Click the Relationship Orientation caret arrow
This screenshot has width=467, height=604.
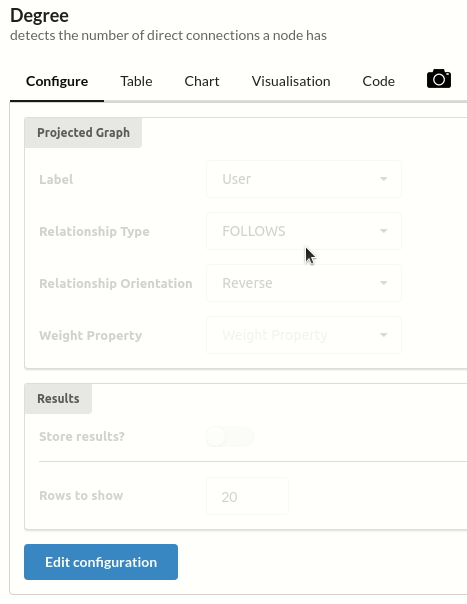[383, 283]
